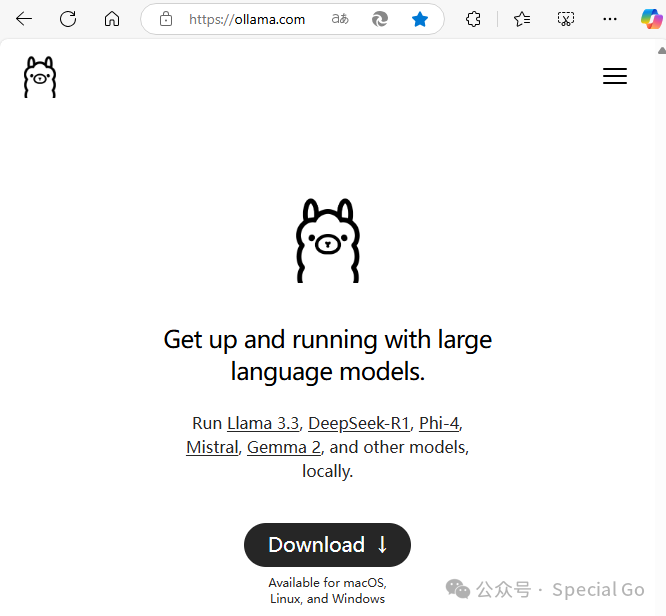Click the ollama.com address bar URL
The width and height of the screenshot is (666, 616).
click(247, 19)
